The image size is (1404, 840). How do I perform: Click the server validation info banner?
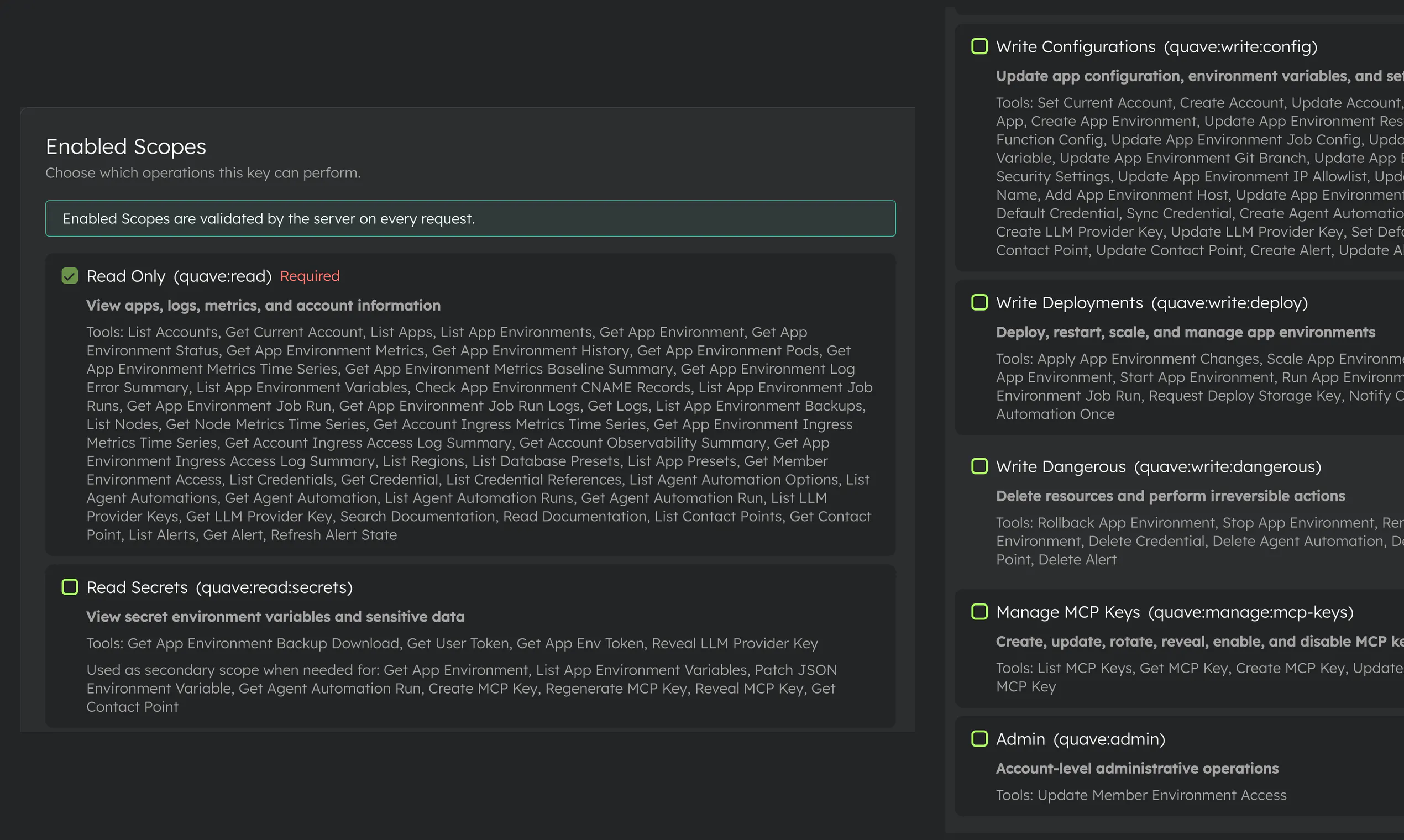pyautogui.click(x=470, y=218)
